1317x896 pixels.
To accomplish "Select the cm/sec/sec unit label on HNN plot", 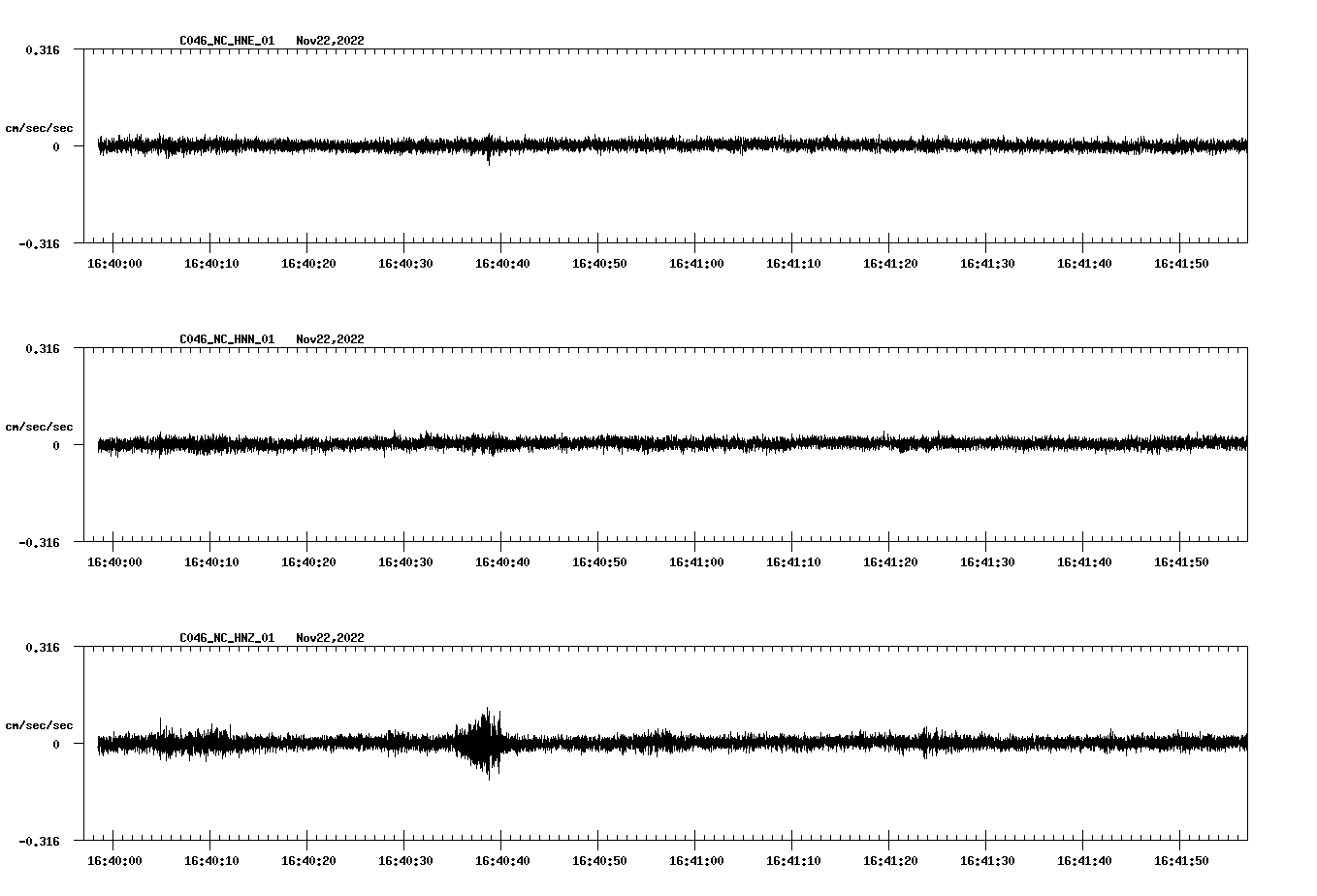I will point(39,427).
